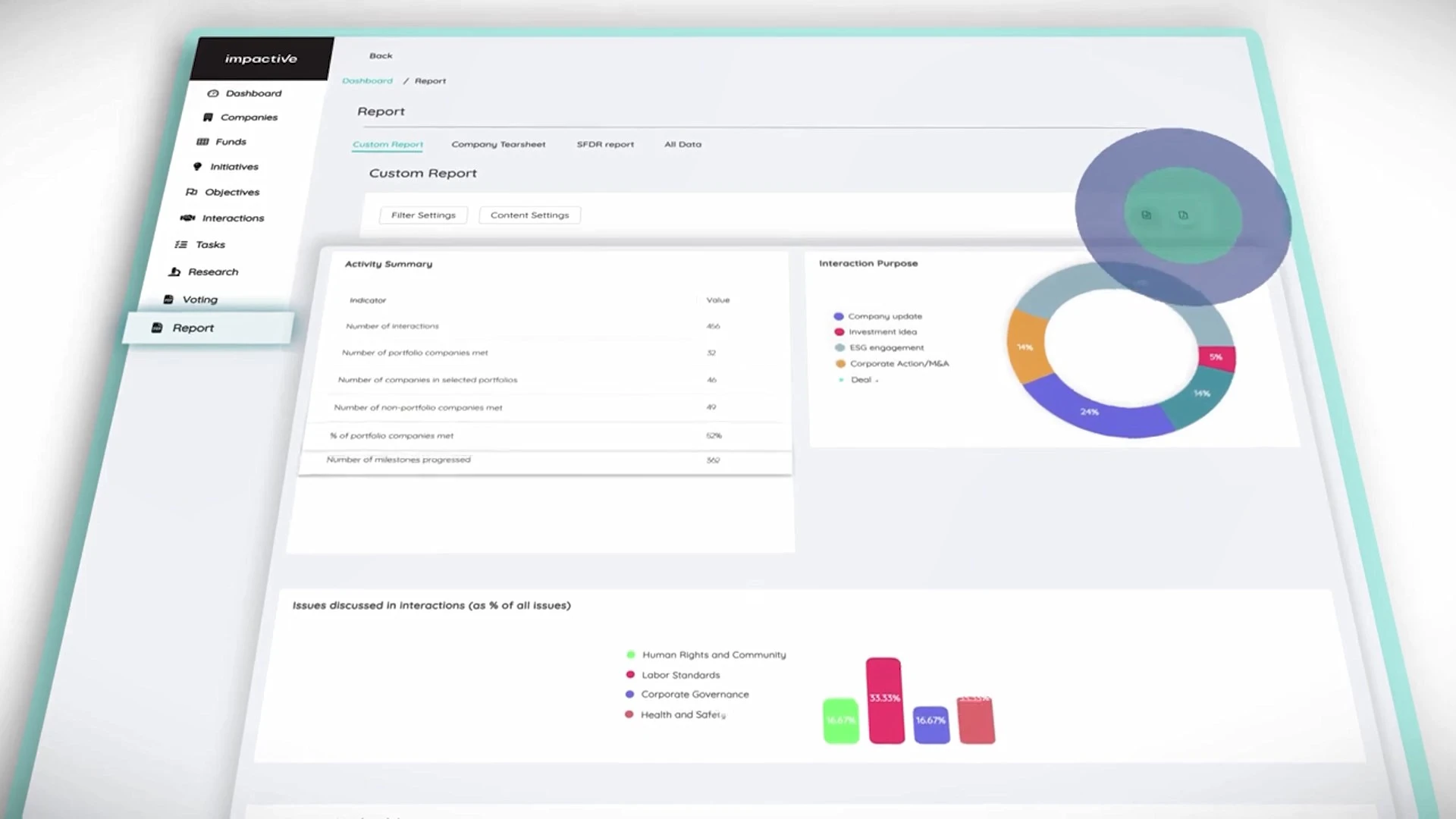The image size is (1456, 819).
Task: Toggle Company update legend dot
Action: (x=839, y=316)
